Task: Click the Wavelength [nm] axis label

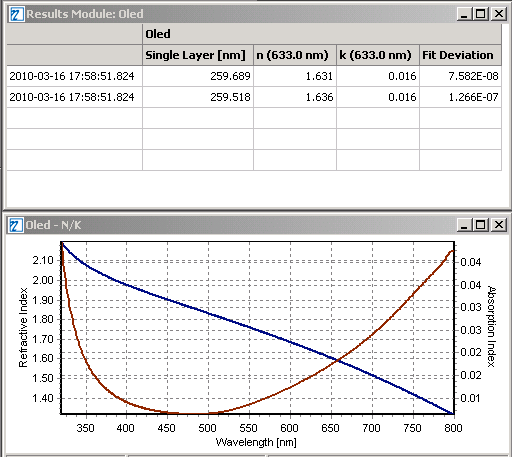Action: click(256, 443)
